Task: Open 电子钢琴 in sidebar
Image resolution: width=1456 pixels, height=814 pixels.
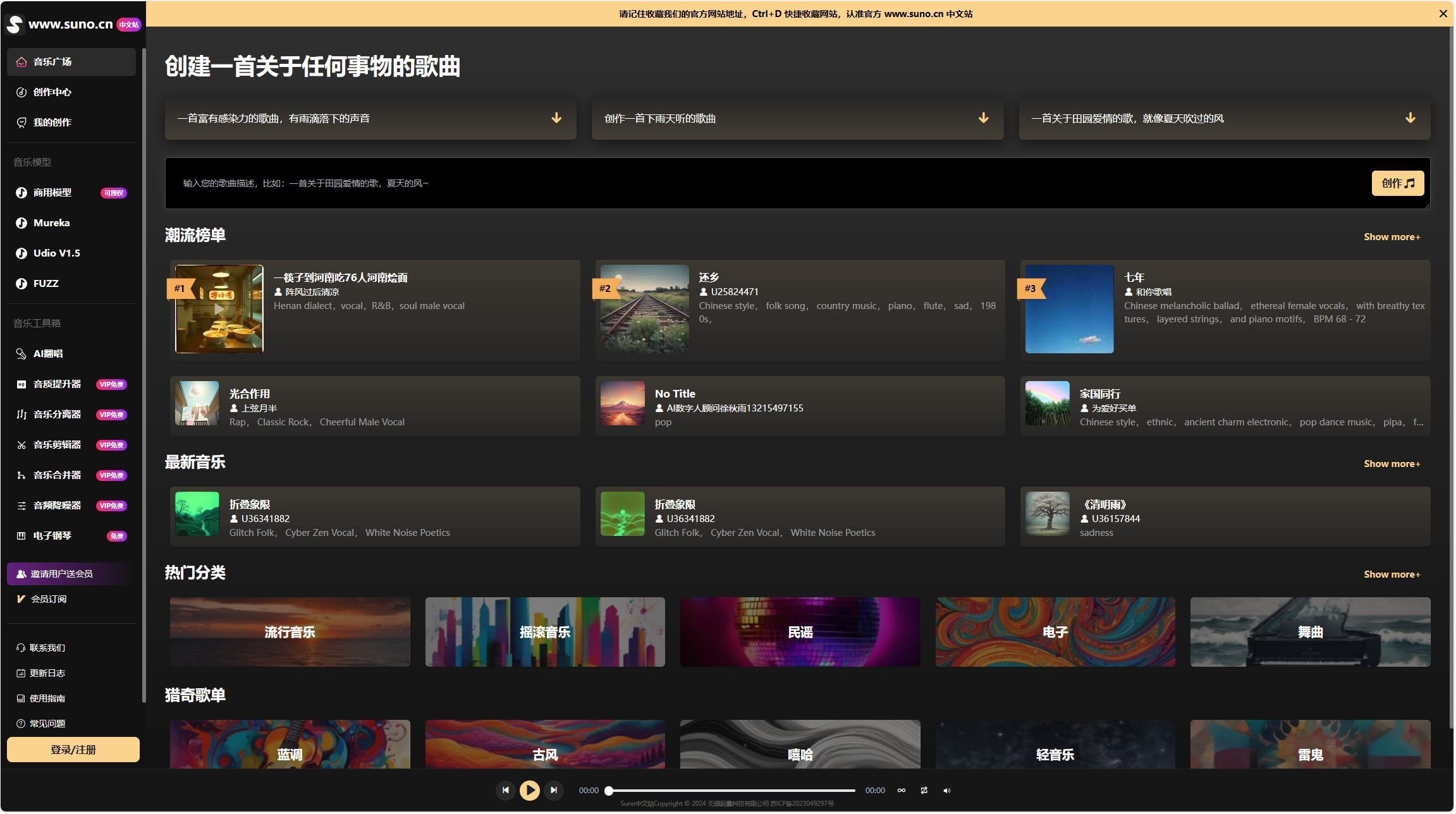Action: click(x=52, y=536)
